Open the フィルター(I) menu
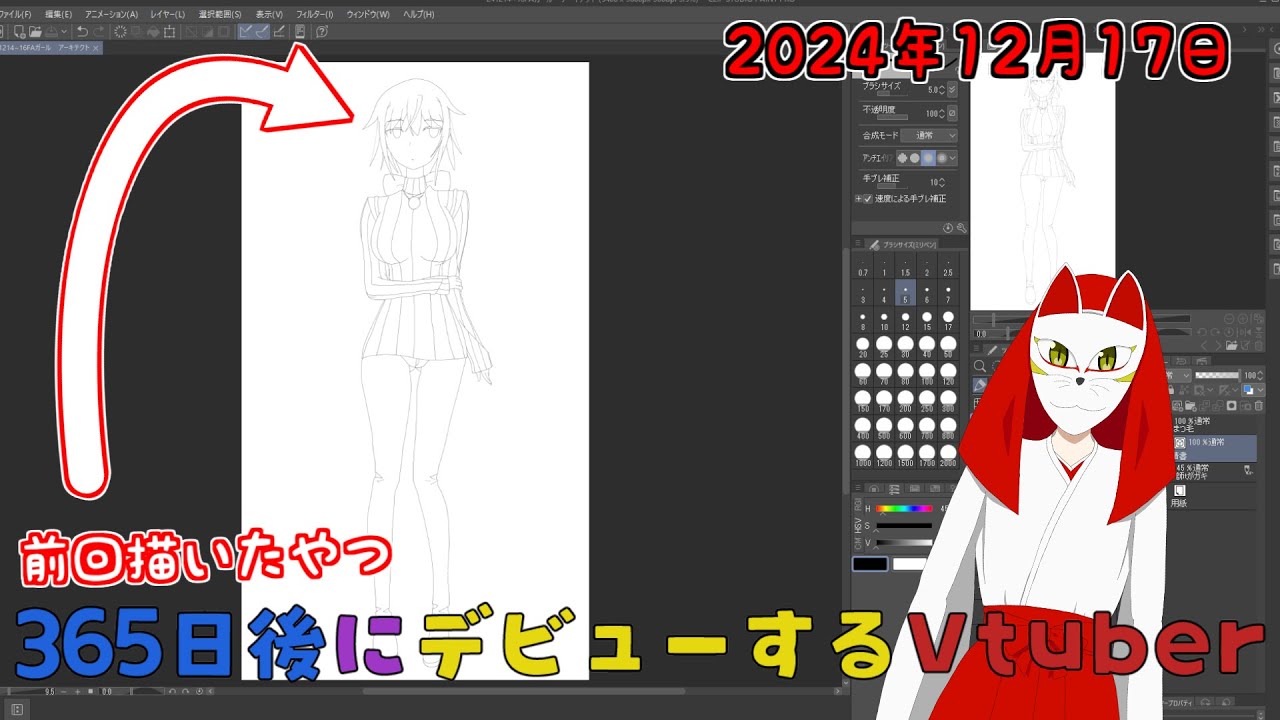This screenshot has height=720, width=1280. [314, 15]
